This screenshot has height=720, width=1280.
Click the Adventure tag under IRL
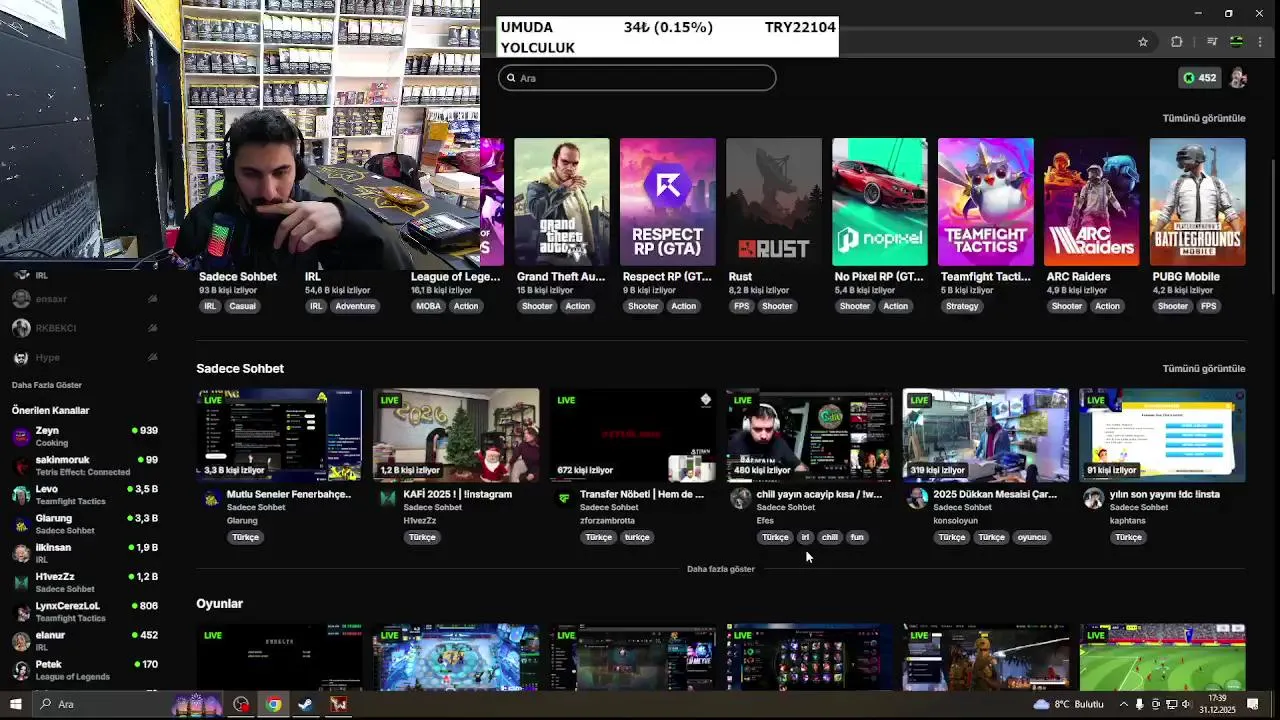coord(355,306)
